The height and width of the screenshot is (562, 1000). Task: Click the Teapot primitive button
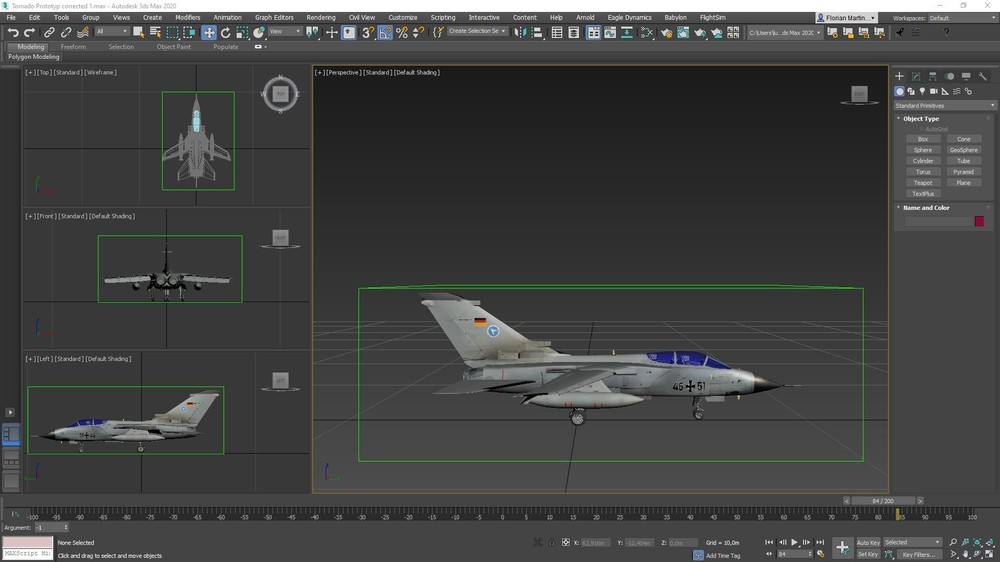pyautogui.click(x=923, y=183)
